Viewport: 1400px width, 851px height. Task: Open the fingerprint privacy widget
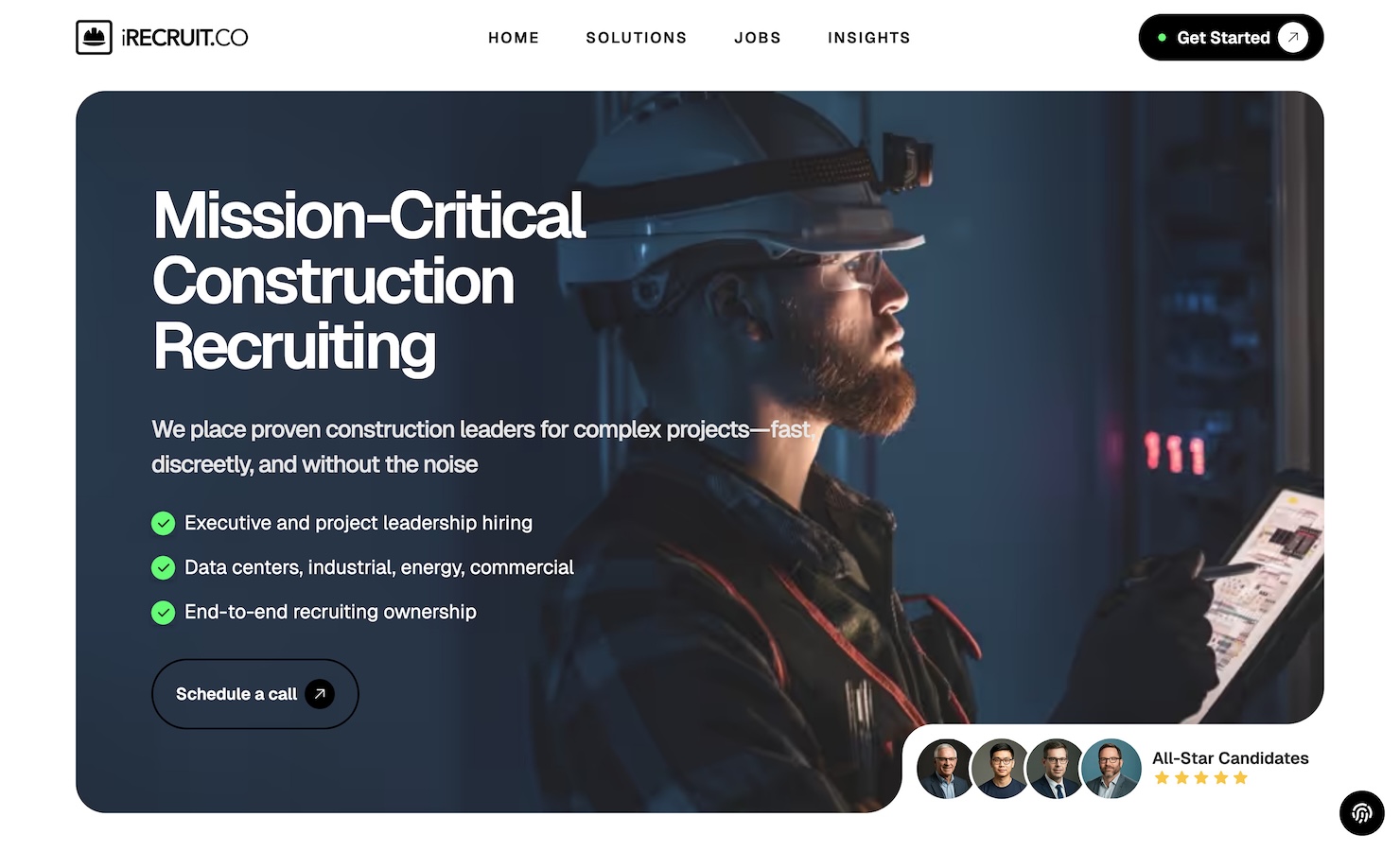1362,813
